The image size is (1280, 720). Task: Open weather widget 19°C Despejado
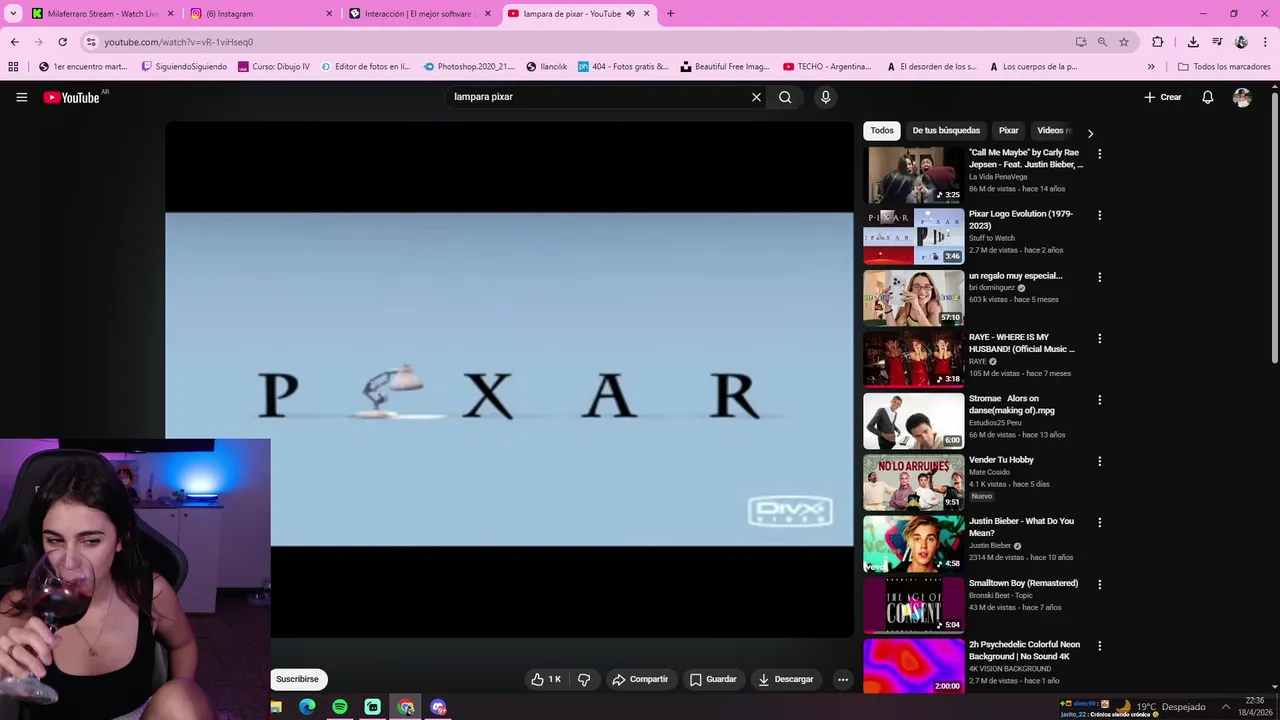(1160, 707)
